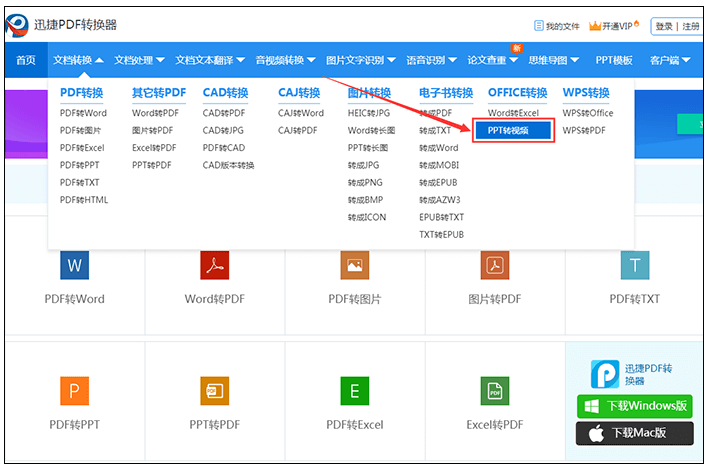The image size is (724, 468).
Task: Select Word转长图 menu entry
Action: point(371,131)
